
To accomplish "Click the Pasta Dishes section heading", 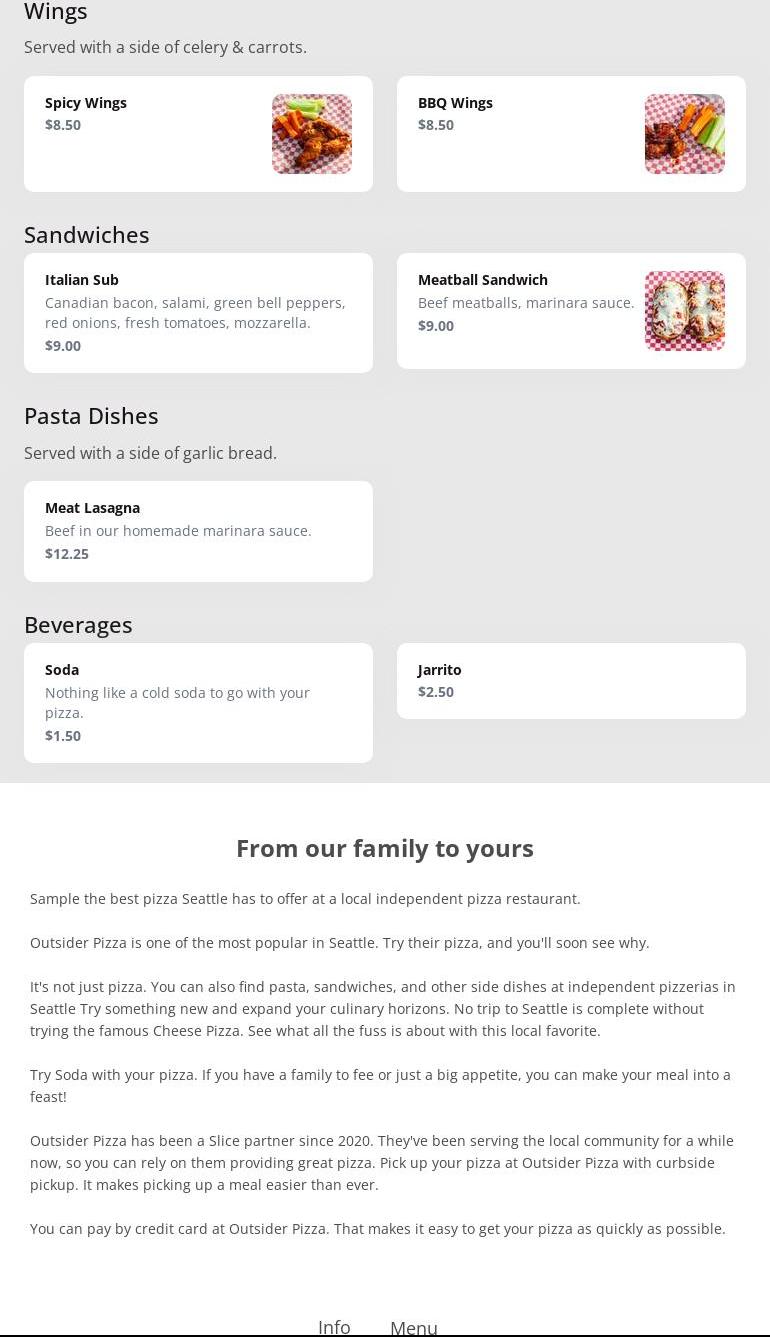I will [x=91, y=416].
